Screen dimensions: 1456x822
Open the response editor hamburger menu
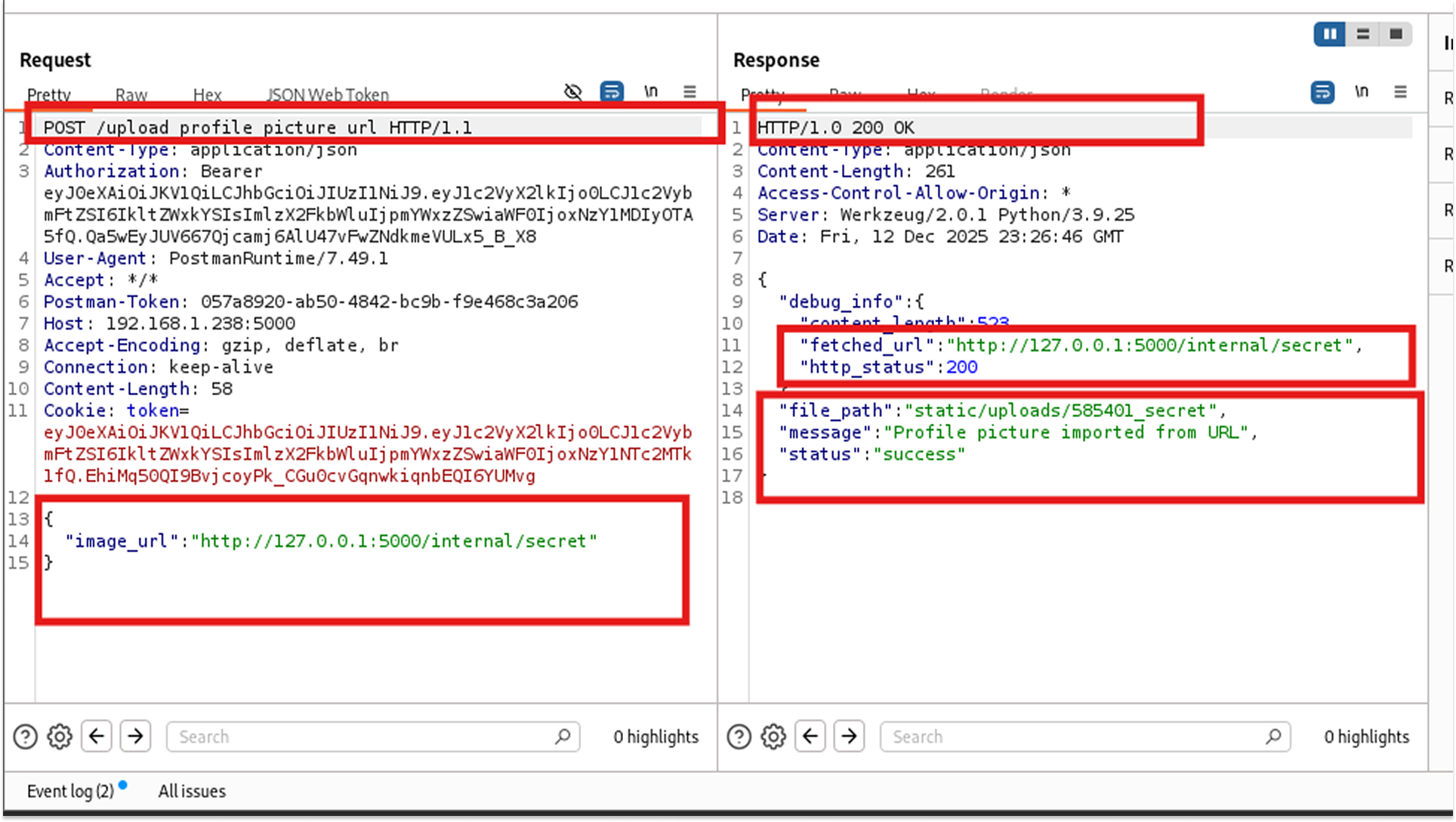pyautogui.click(x=1401, y=91)
